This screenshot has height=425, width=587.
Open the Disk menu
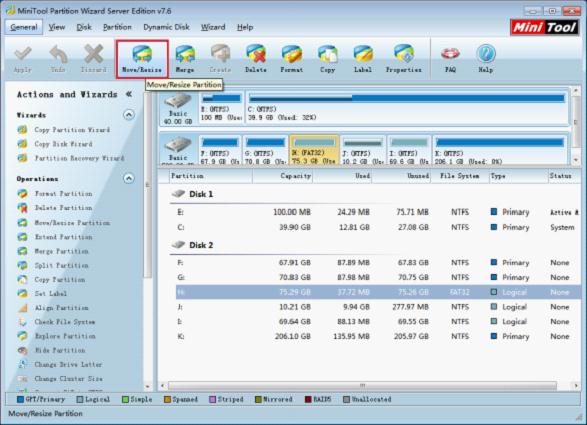[x=84, y=27]
